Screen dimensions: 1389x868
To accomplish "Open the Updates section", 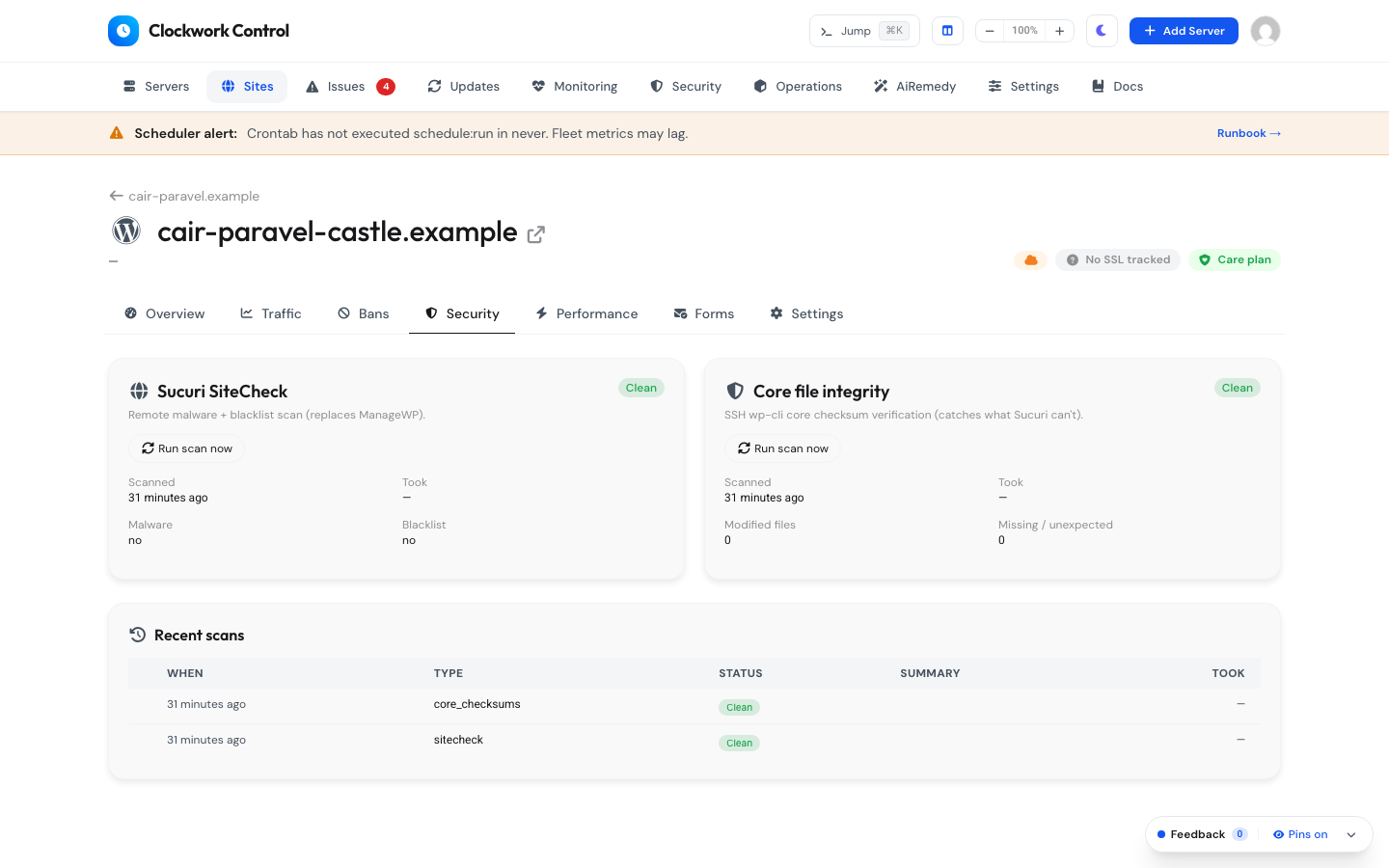I will (x=464, y=87).
